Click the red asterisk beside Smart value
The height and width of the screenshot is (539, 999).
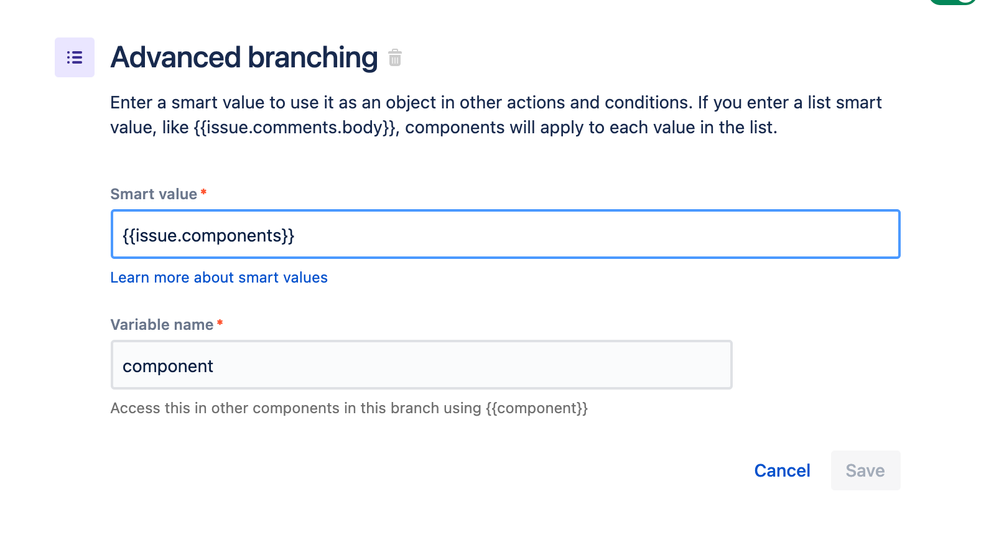pos(204,193)
